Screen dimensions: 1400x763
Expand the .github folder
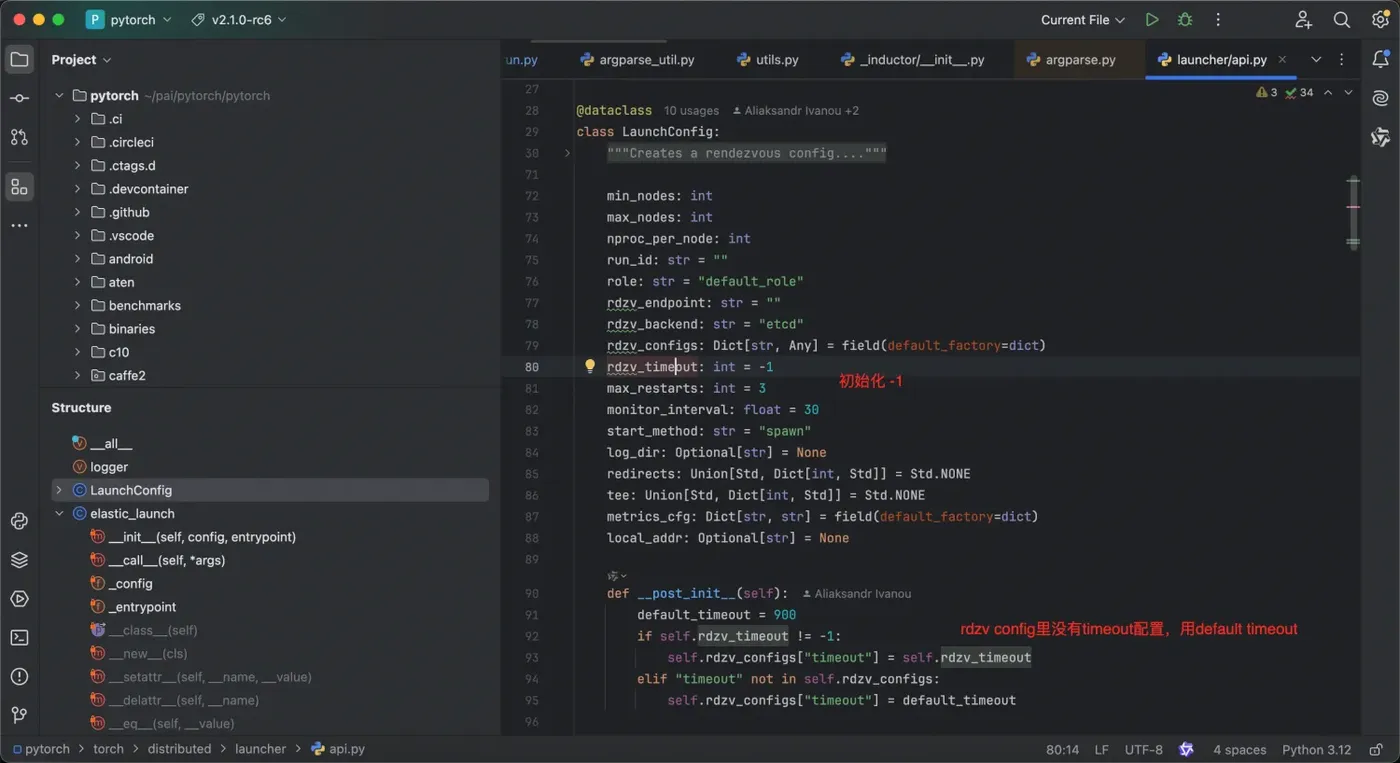point(78,212)
